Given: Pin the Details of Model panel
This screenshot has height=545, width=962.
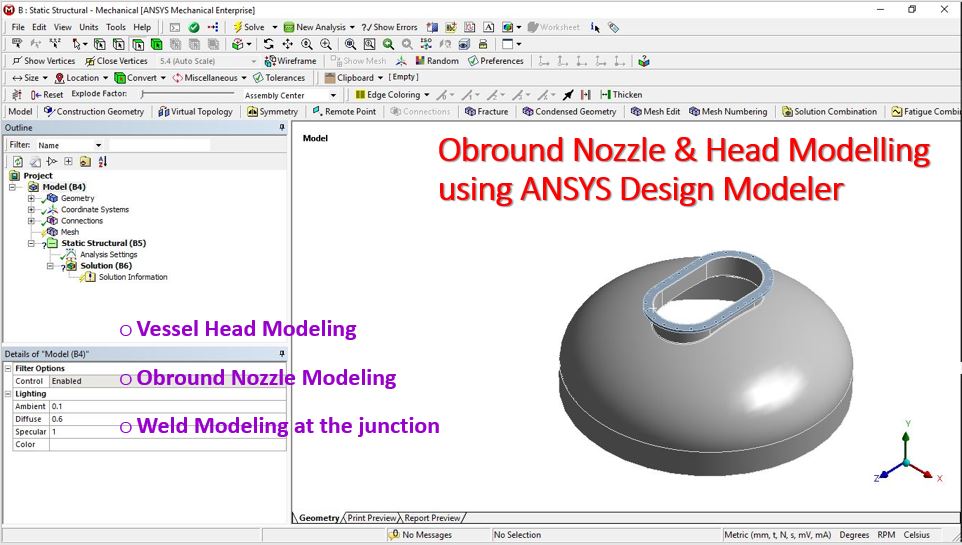Looking at the screenshot, I should tap(282, 354).
